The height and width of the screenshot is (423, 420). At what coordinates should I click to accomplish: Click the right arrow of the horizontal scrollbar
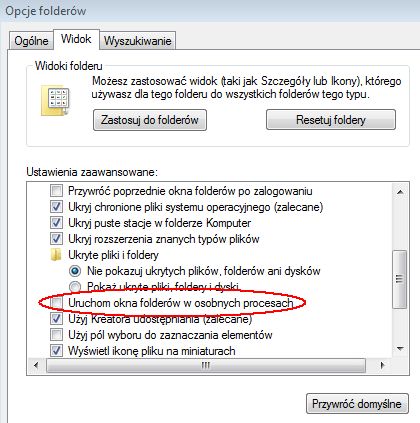382,365
